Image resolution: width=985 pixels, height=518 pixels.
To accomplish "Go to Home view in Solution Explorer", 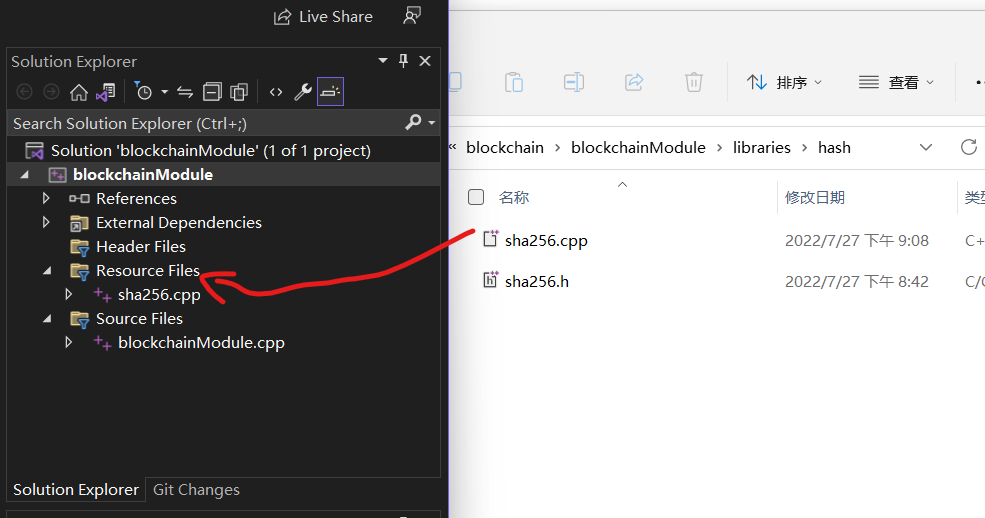I will point(79,92).
